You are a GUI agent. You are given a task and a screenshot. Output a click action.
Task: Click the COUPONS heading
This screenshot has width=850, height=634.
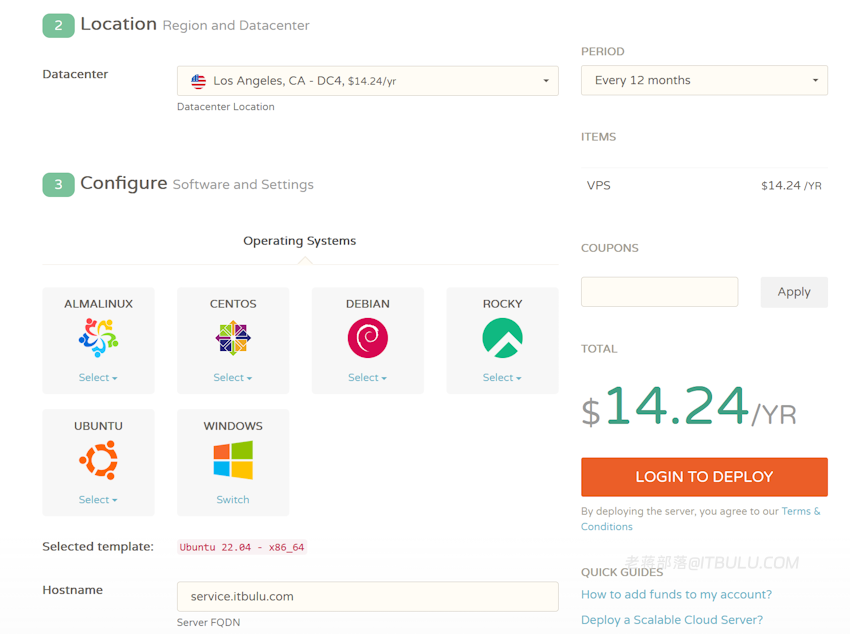click(x=610, y=248)
